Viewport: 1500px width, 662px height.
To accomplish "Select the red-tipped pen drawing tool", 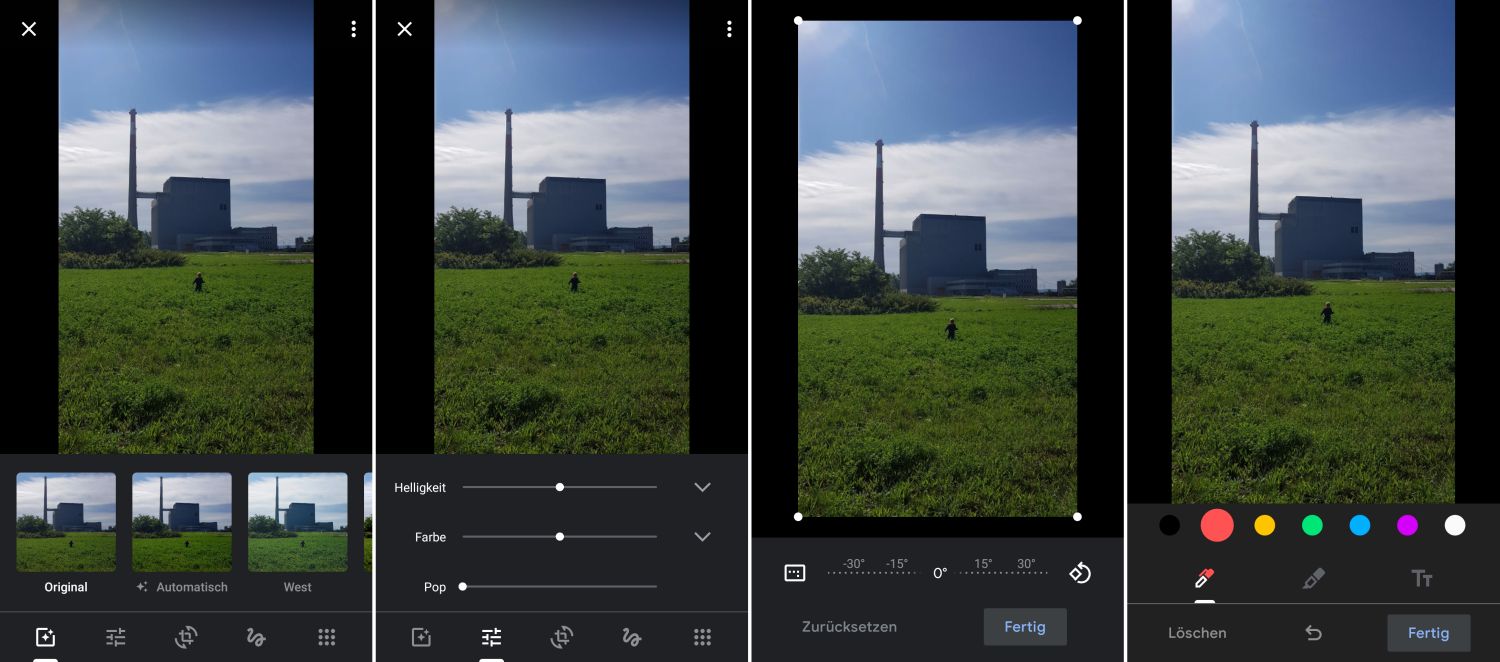I will coord(1204,579).
